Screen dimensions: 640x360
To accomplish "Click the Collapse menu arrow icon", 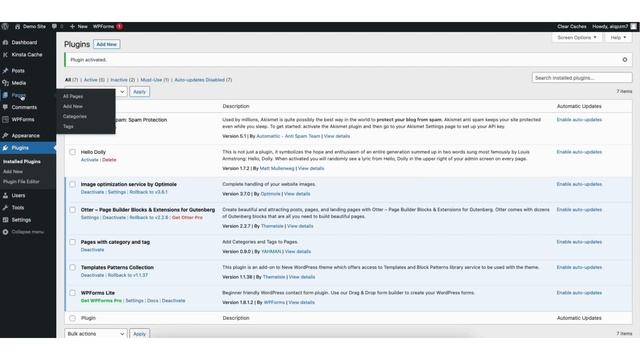I will pos(5,232).
